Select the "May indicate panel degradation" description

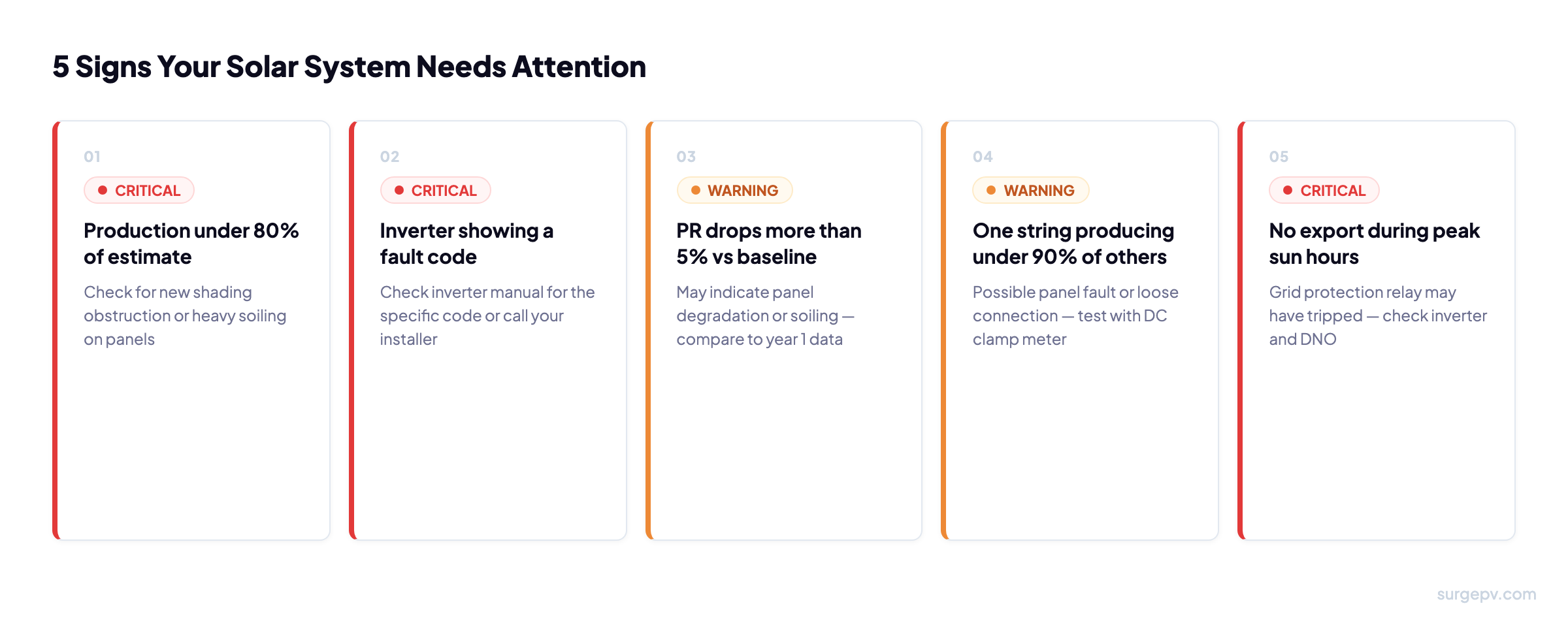pos(764,315)
